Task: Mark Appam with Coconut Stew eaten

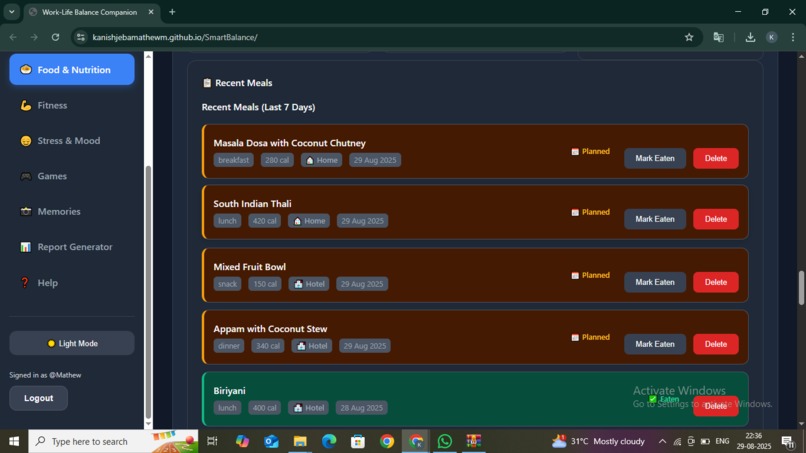Action: pos(655,344)
